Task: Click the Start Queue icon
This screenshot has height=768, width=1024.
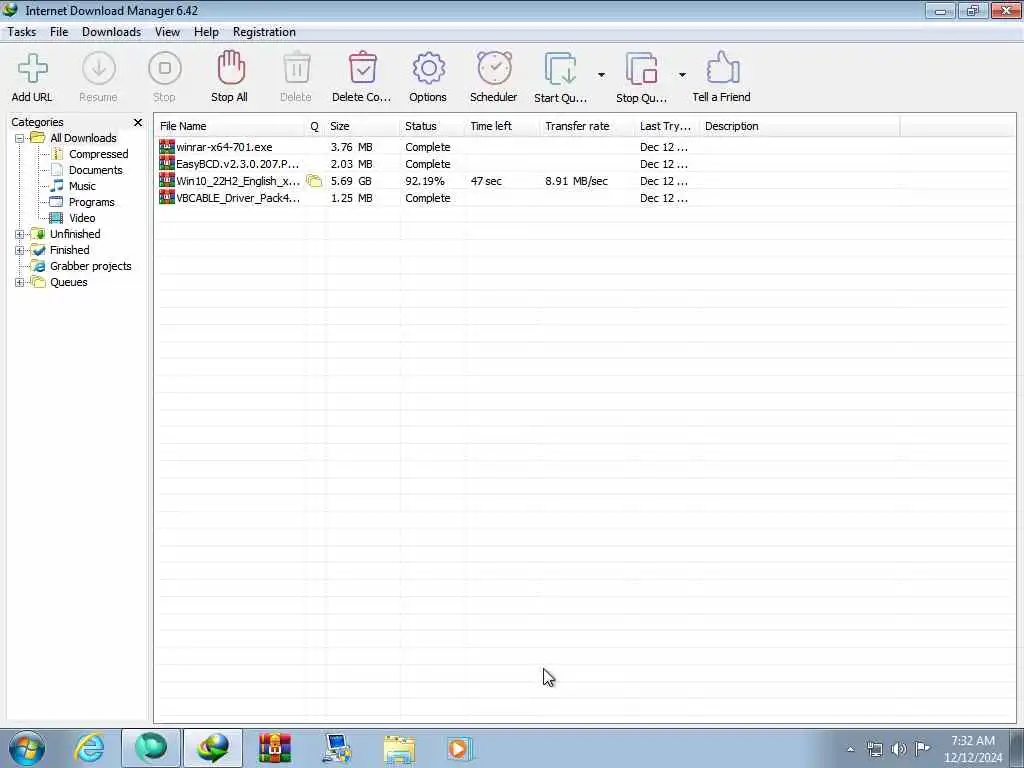Action: (560, 69)
